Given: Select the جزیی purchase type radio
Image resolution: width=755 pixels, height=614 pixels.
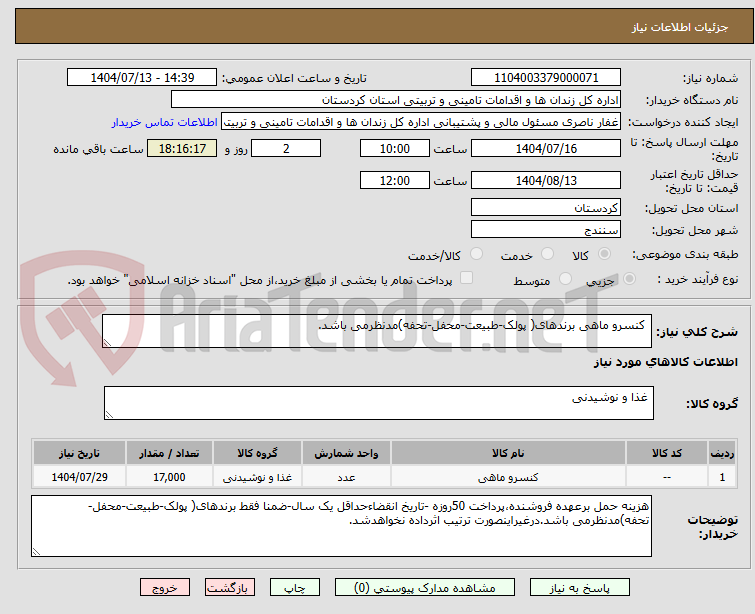Looking at the screenshot, I should pos(629,279).
